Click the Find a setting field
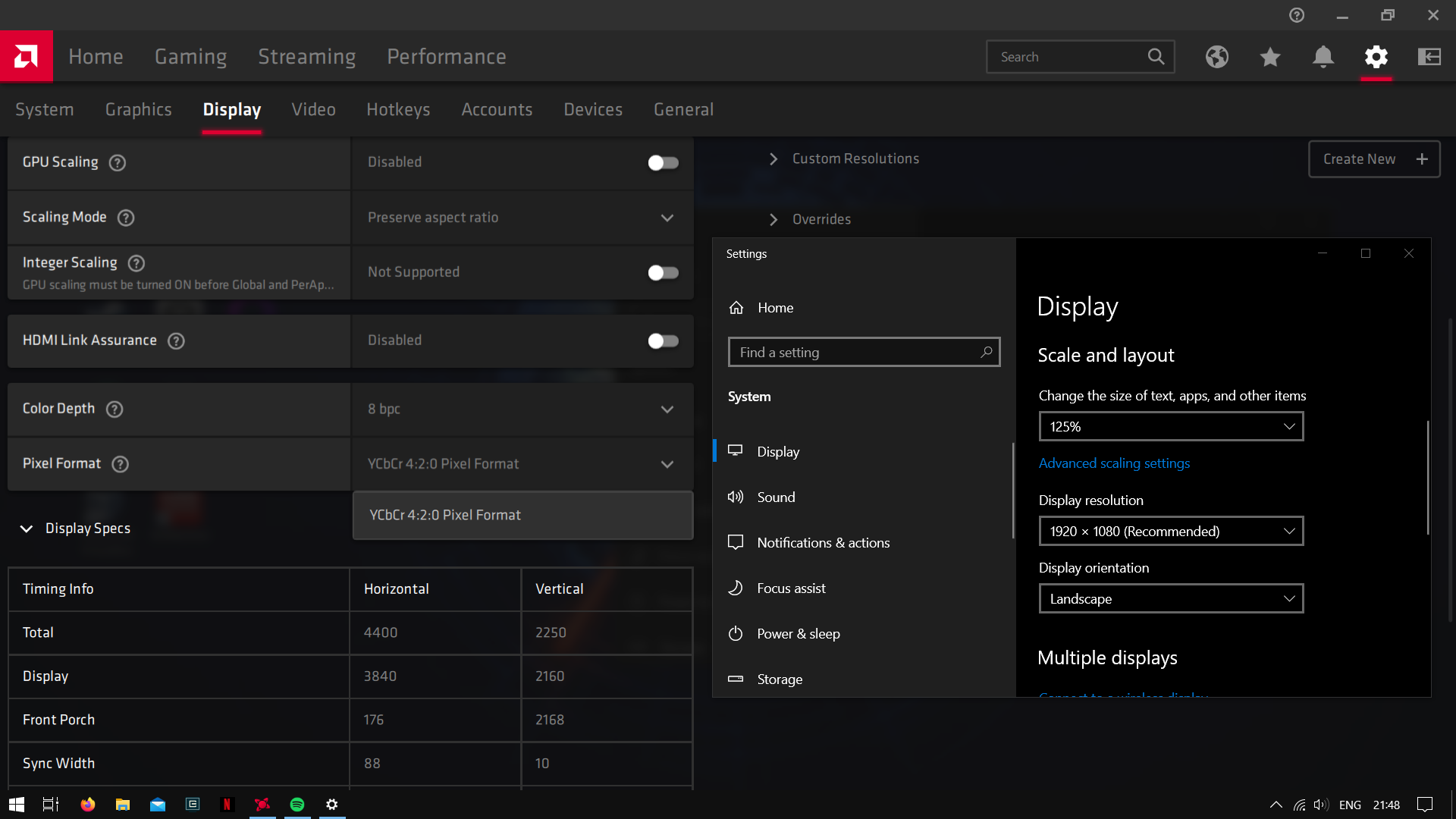Viewport: 1456px width, 819px height. [857, 353]
